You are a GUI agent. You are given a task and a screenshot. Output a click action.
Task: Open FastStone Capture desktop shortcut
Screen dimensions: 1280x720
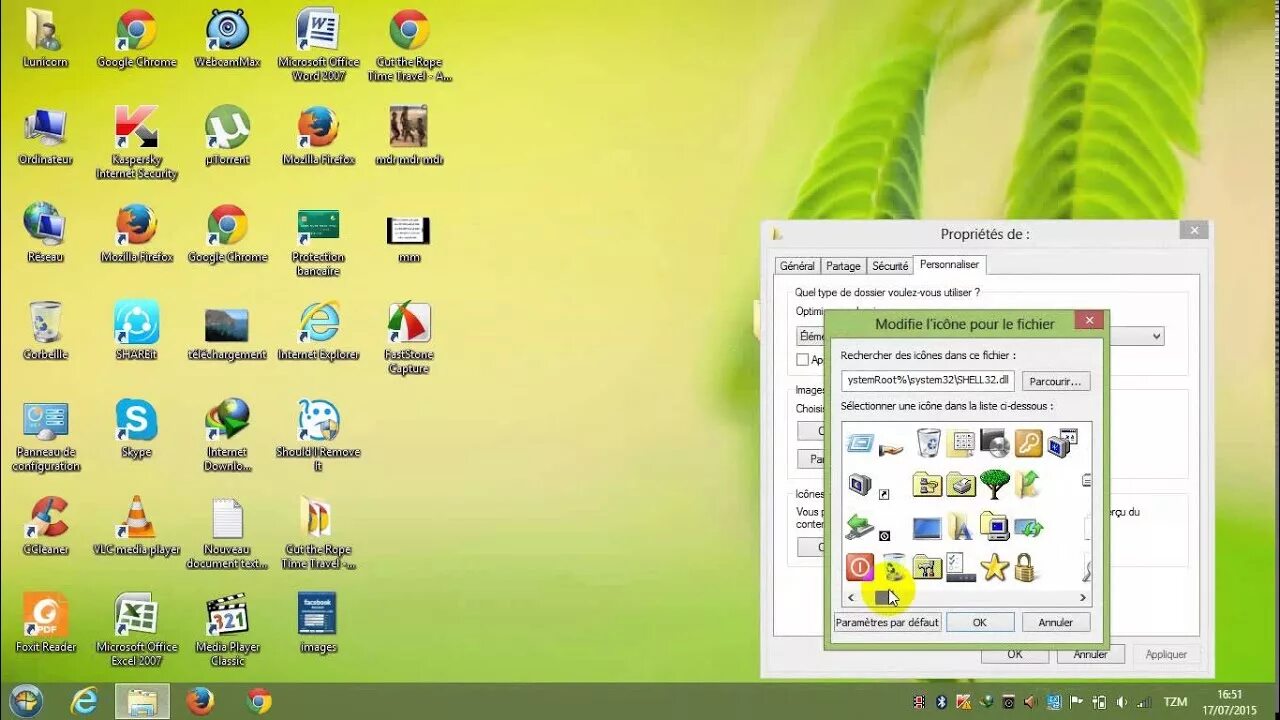pos(408,338)
